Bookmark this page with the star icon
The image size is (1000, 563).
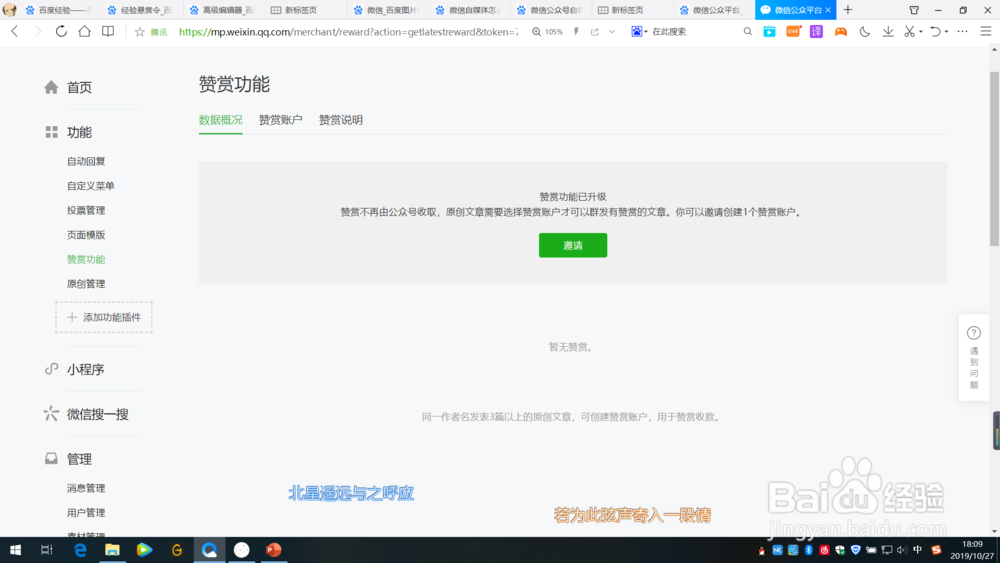[x=140, y=31]
